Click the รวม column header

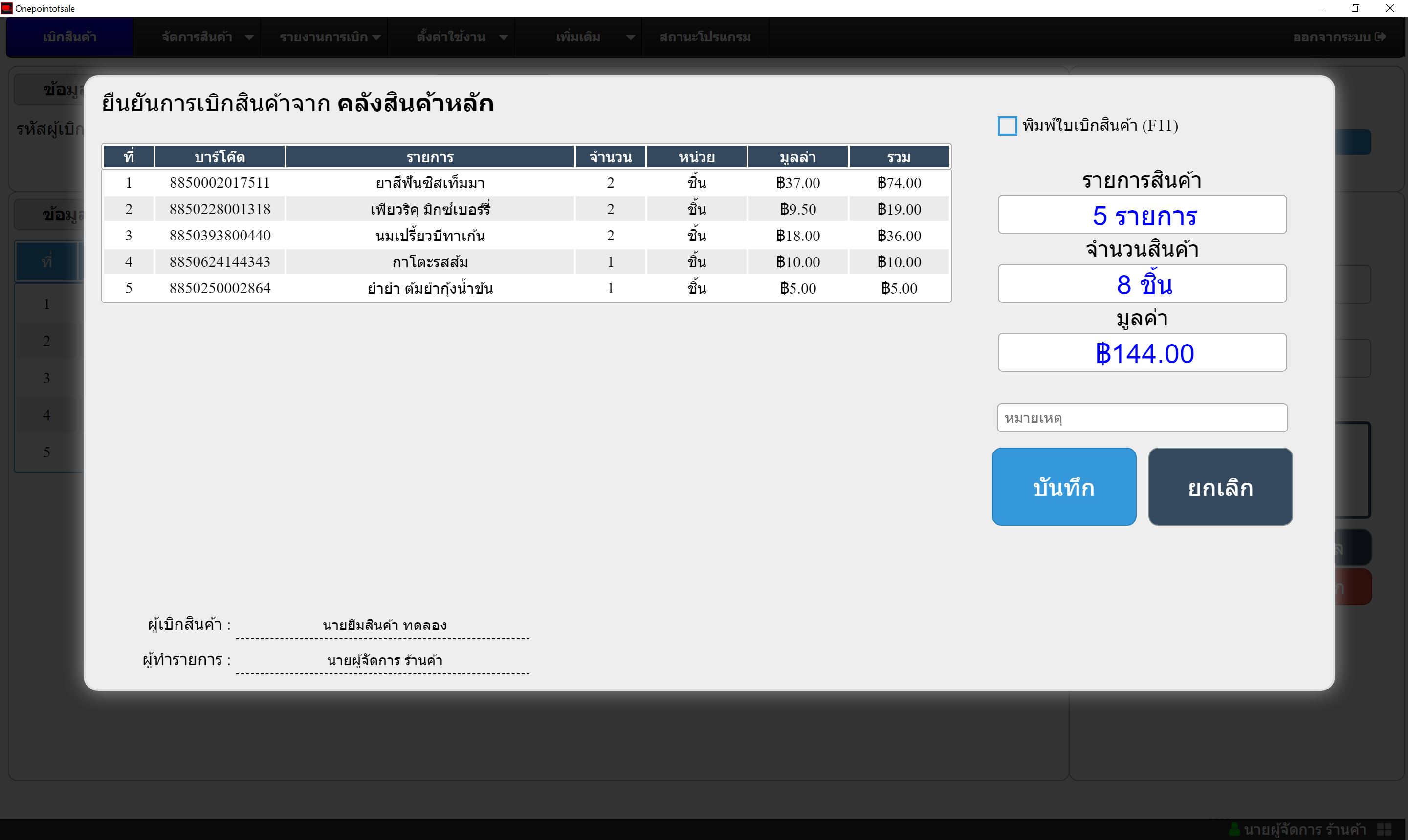pos(899,157)
